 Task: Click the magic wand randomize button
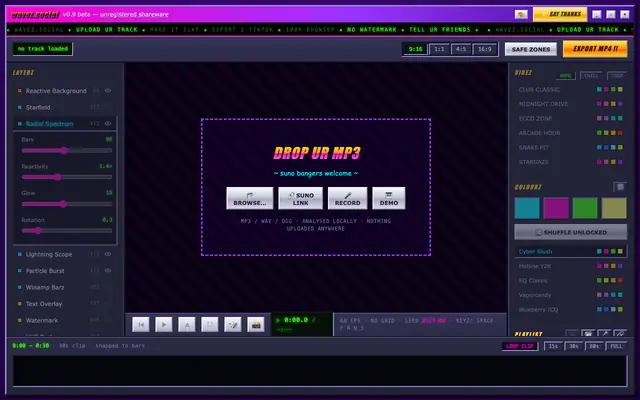click(233, 324)
